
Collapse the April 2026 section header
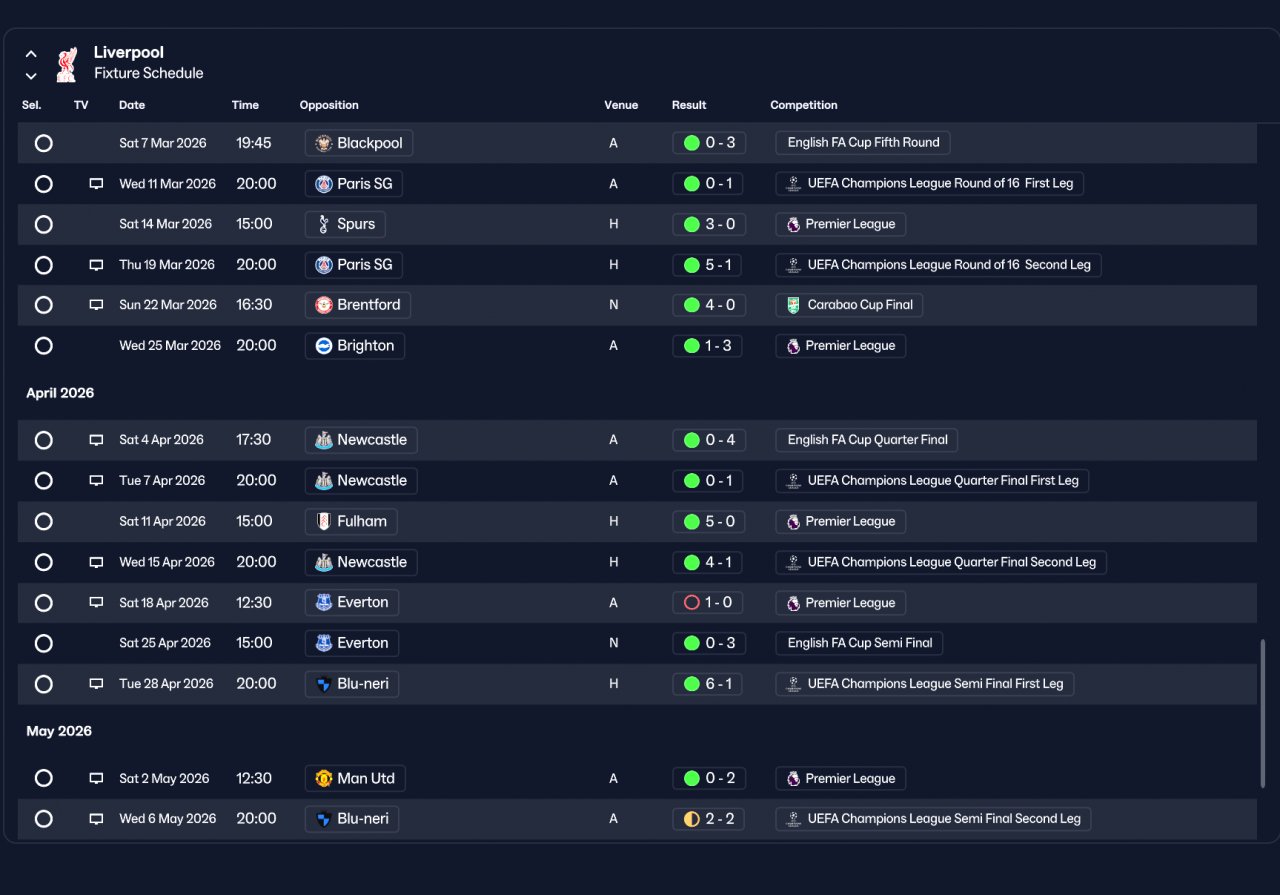coord(60,393)
